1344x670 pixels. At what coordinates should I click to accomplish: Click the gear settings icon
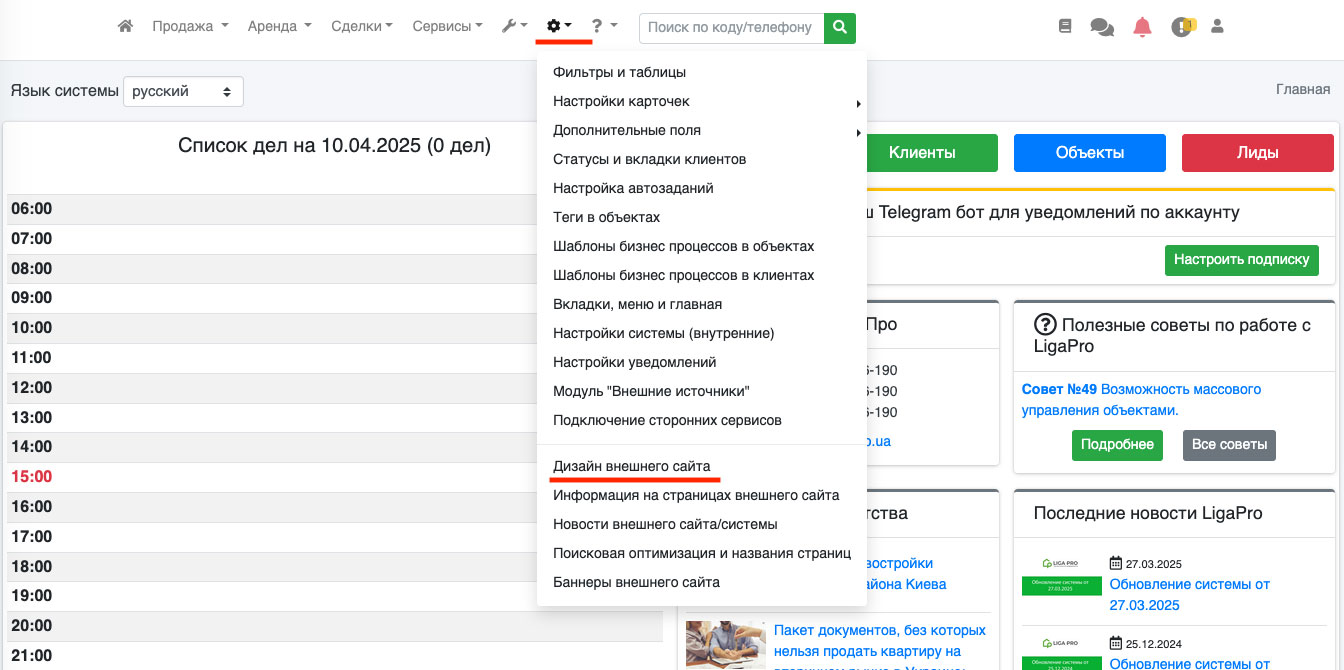pos(558,27)
